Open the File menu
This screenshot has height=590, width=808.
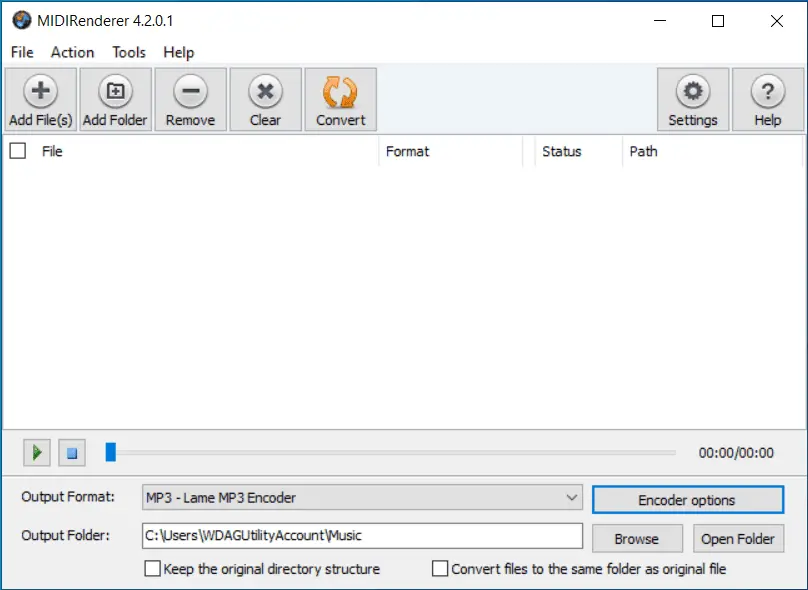click(x=22, y=52)
